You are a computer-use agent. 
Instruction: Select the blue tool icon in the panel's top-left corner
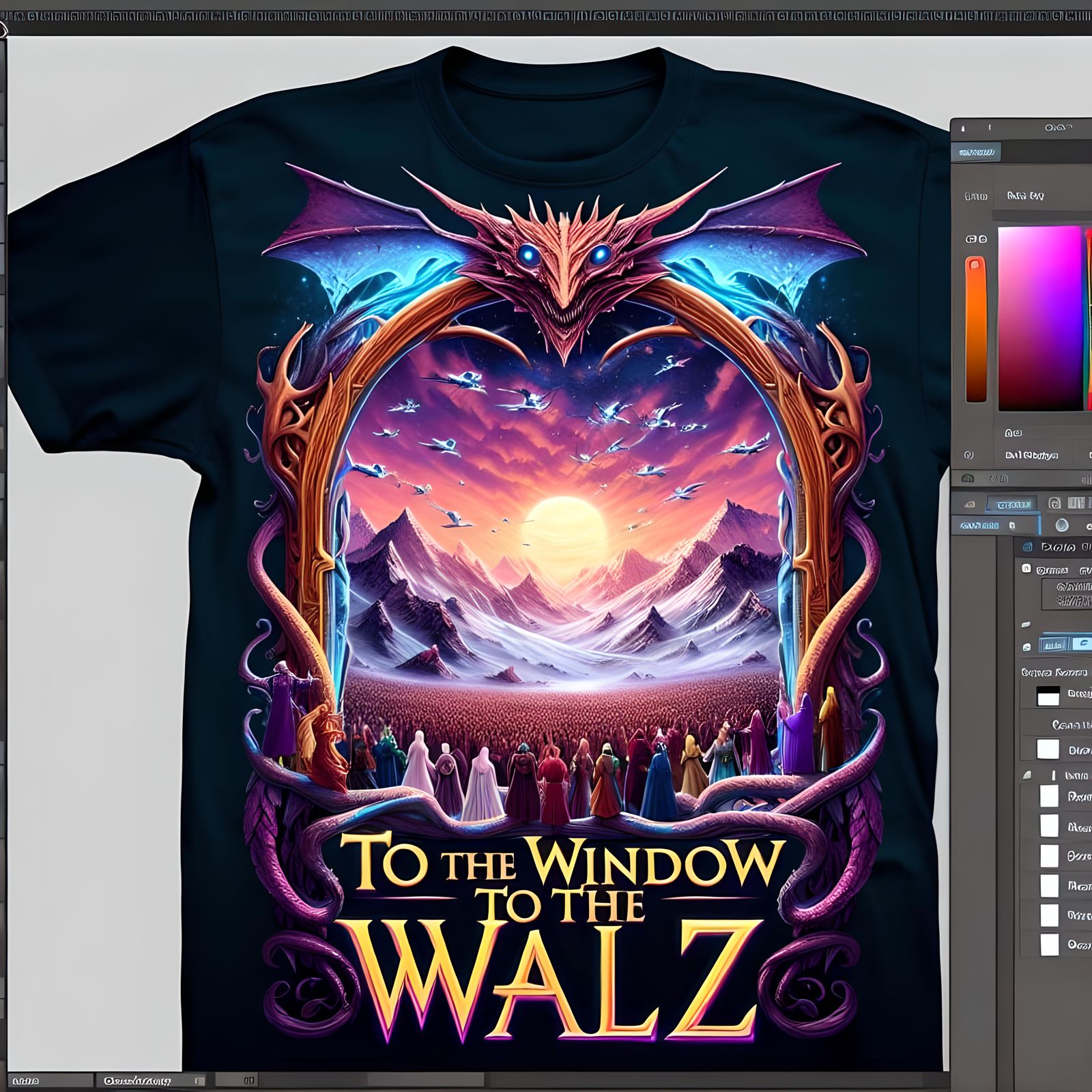[x=1027, y=547]
